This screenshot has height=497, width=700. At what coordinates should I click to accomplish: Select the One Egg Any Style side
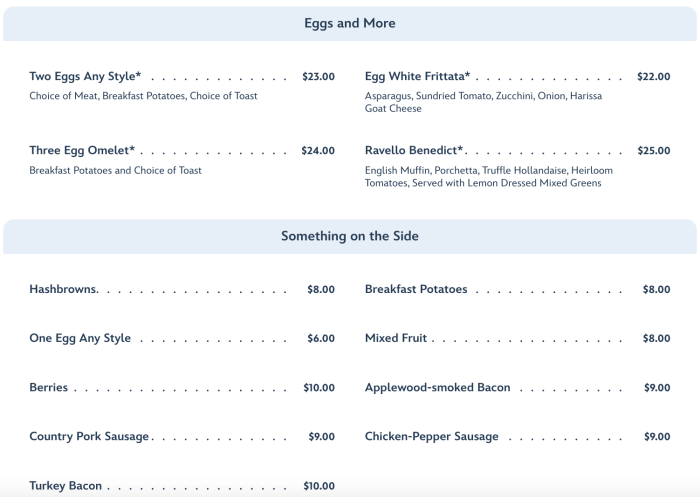80,339
